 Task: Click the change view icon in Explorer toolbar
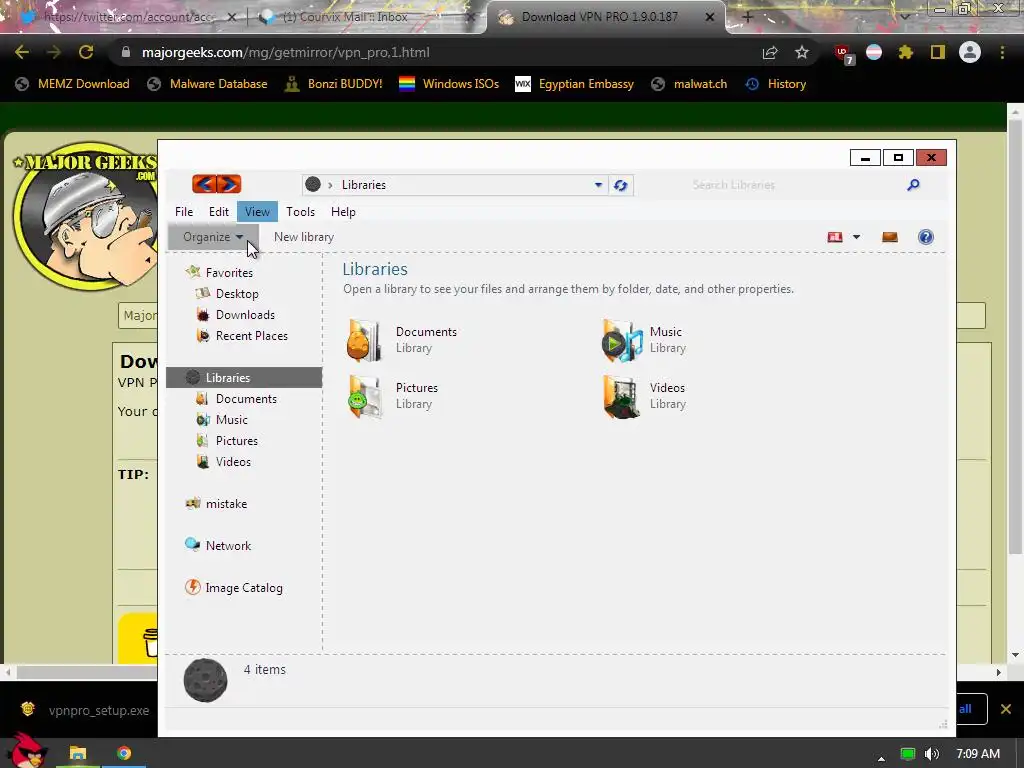(x=835, y=237)
